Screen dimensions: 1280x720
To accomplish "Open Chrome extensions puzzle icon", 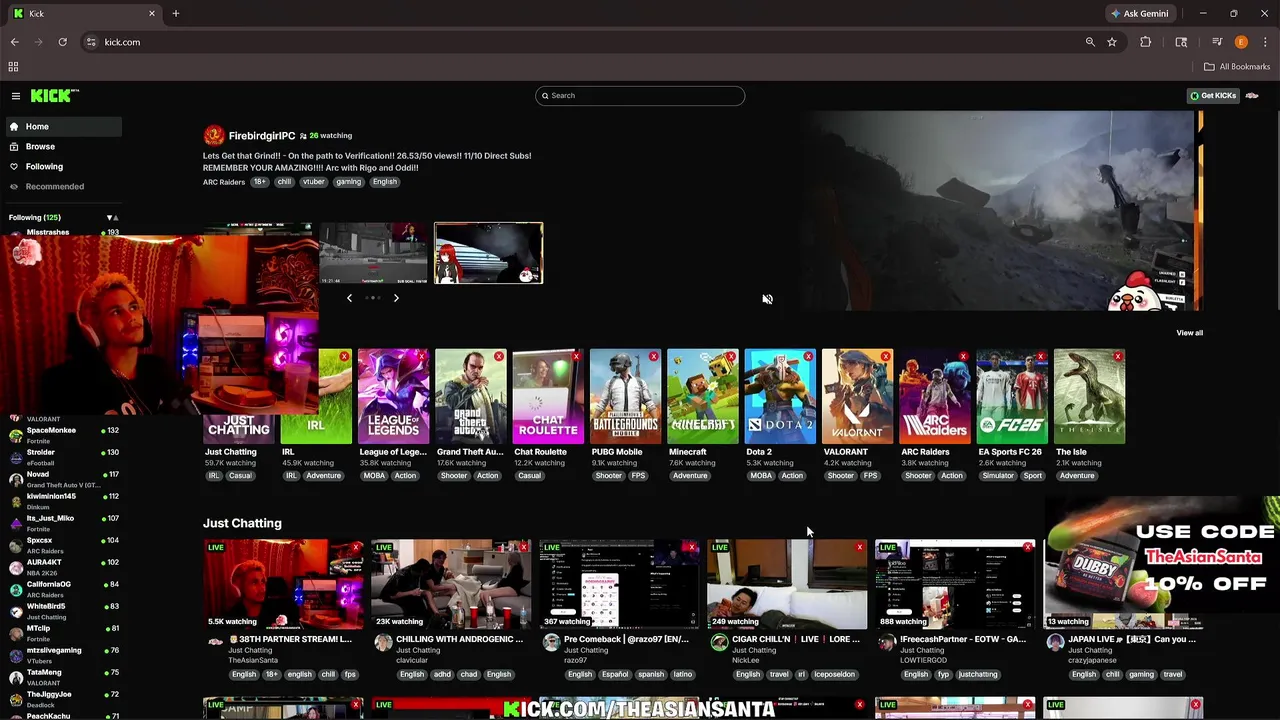I will (1146, 42).
